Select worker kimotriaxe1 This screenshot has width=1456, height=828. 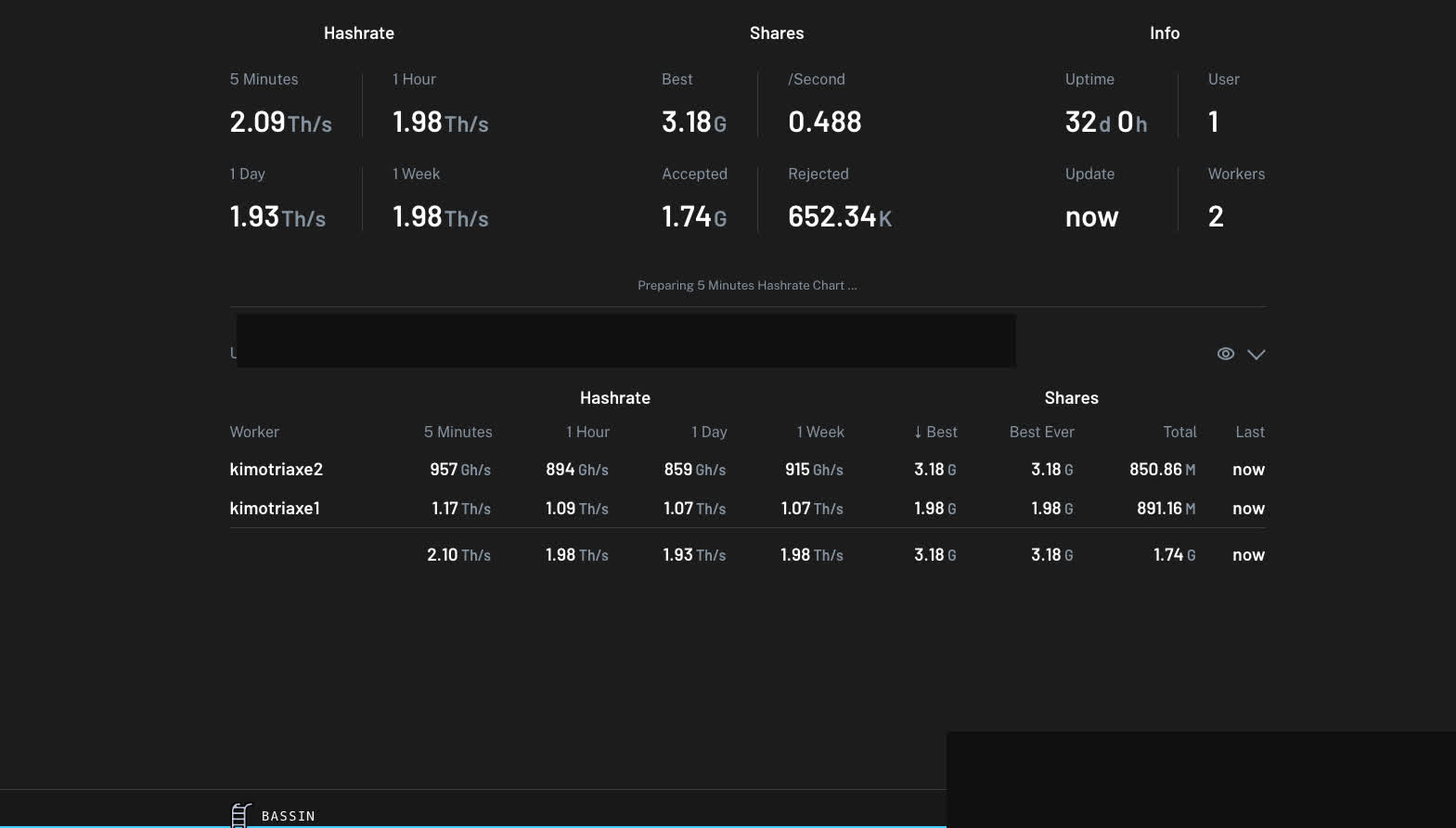click(x=275, y=509)
